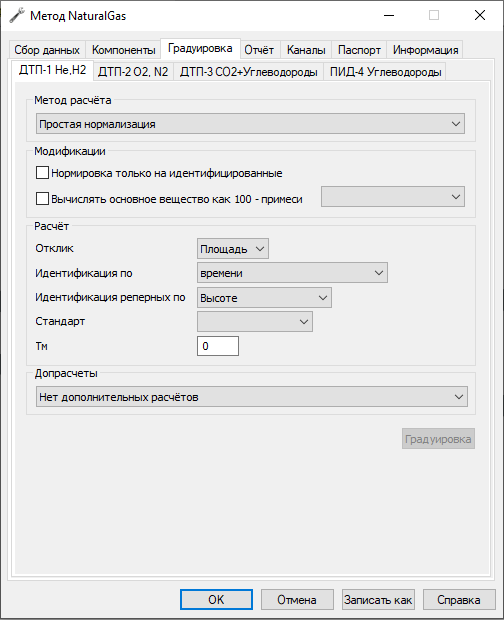Expand the Допрасчеты dropdown
Image resolution: width=504 pixels, height=620 pixels.
(252, 397)
